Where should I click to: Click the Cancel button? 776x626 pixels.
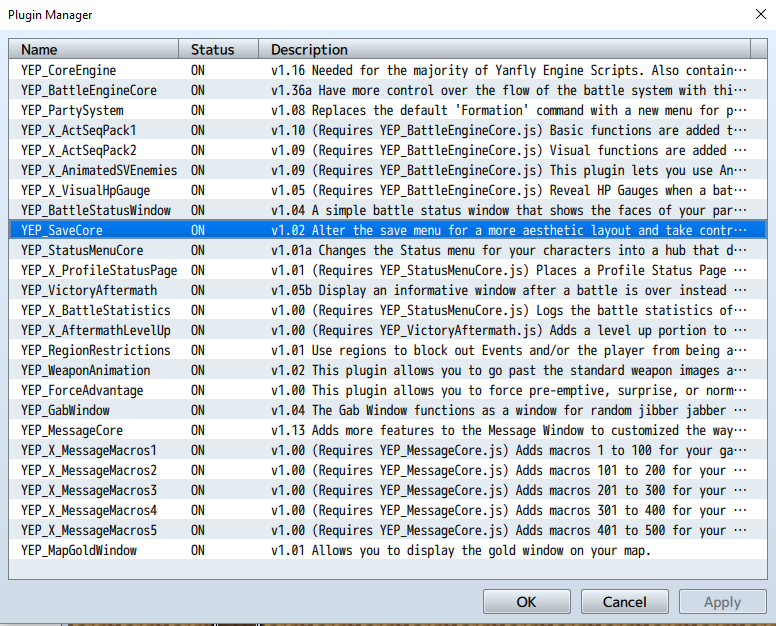(x=625, y=602)
